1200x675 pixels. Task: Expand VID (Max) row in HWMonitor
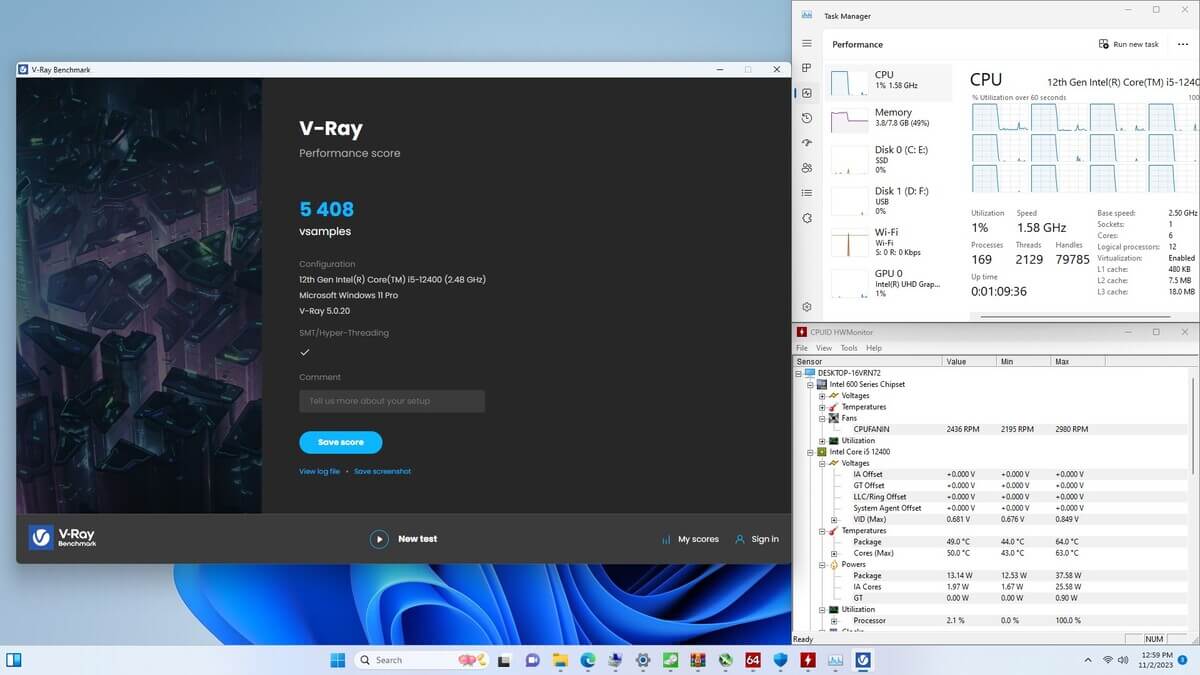(834, 520)
